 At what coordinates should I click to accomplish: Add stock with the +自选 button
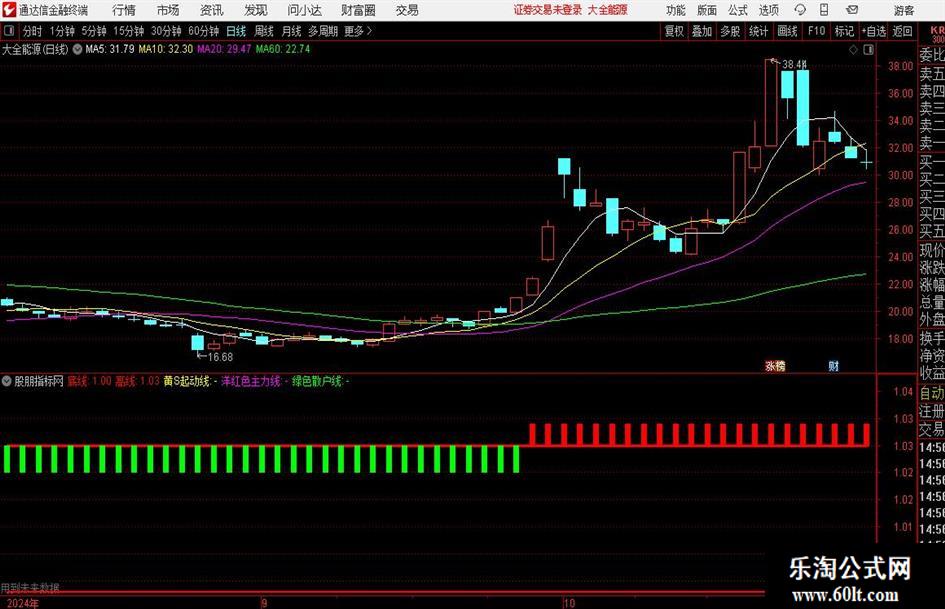point(873,31)
